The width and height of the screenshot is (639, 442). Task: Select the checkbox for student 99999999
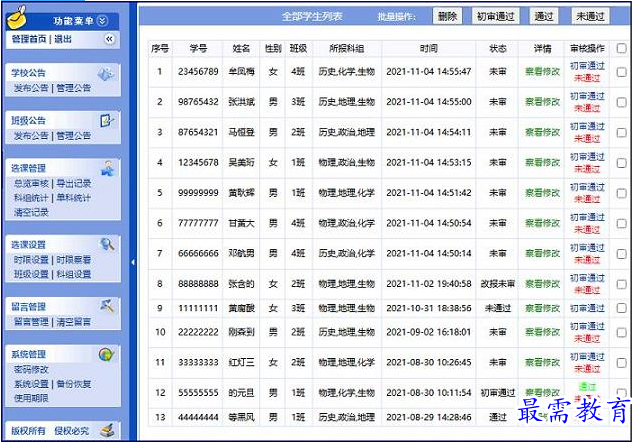[x=622, y=193]
